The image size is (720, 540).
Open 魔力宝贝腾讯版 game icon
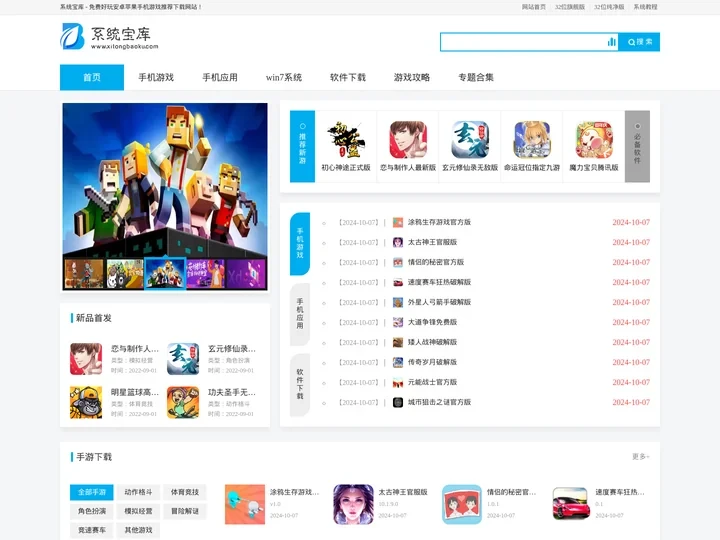click(x=594, y=140)
